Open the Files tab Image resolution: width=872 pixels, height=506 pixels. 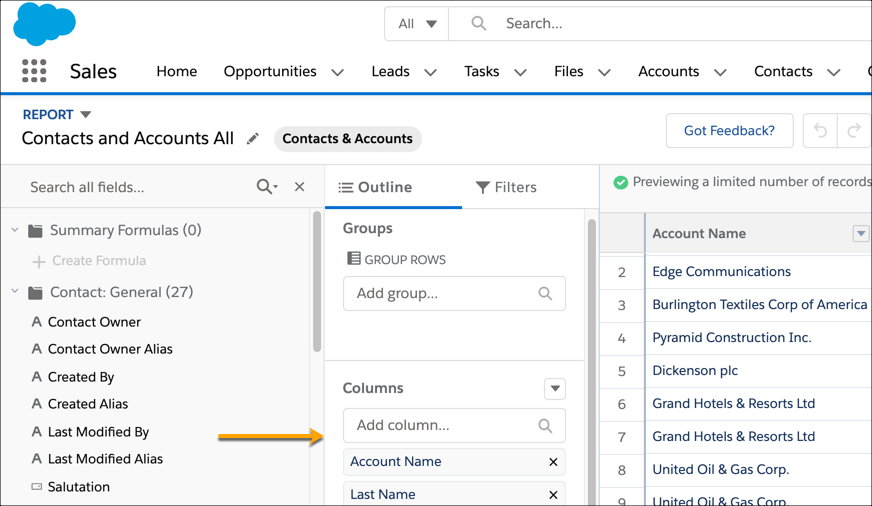click(x=568, y=71)
